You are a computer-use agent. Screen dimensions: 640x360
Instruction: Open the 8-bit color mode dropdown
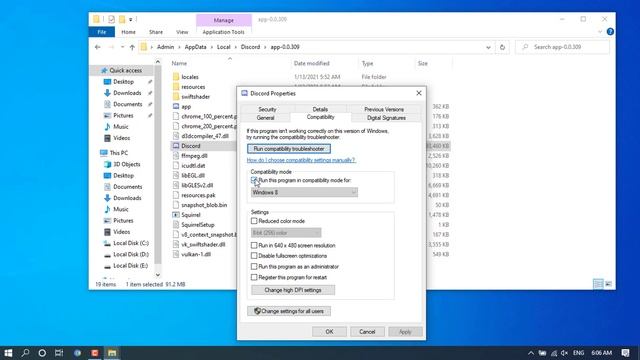pos(286,233)
